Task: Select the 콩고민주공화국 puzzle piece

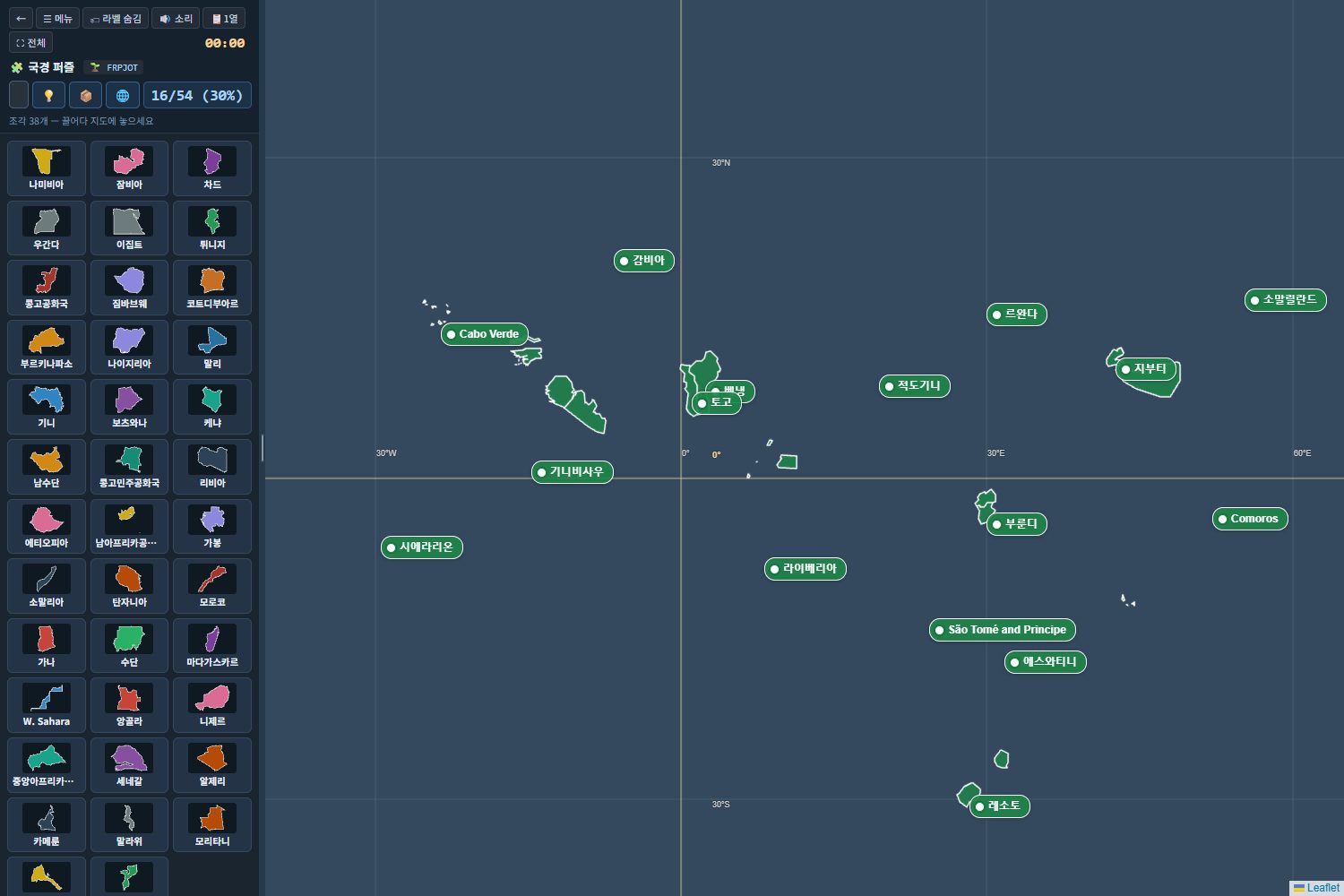Action: coord(129,467)
